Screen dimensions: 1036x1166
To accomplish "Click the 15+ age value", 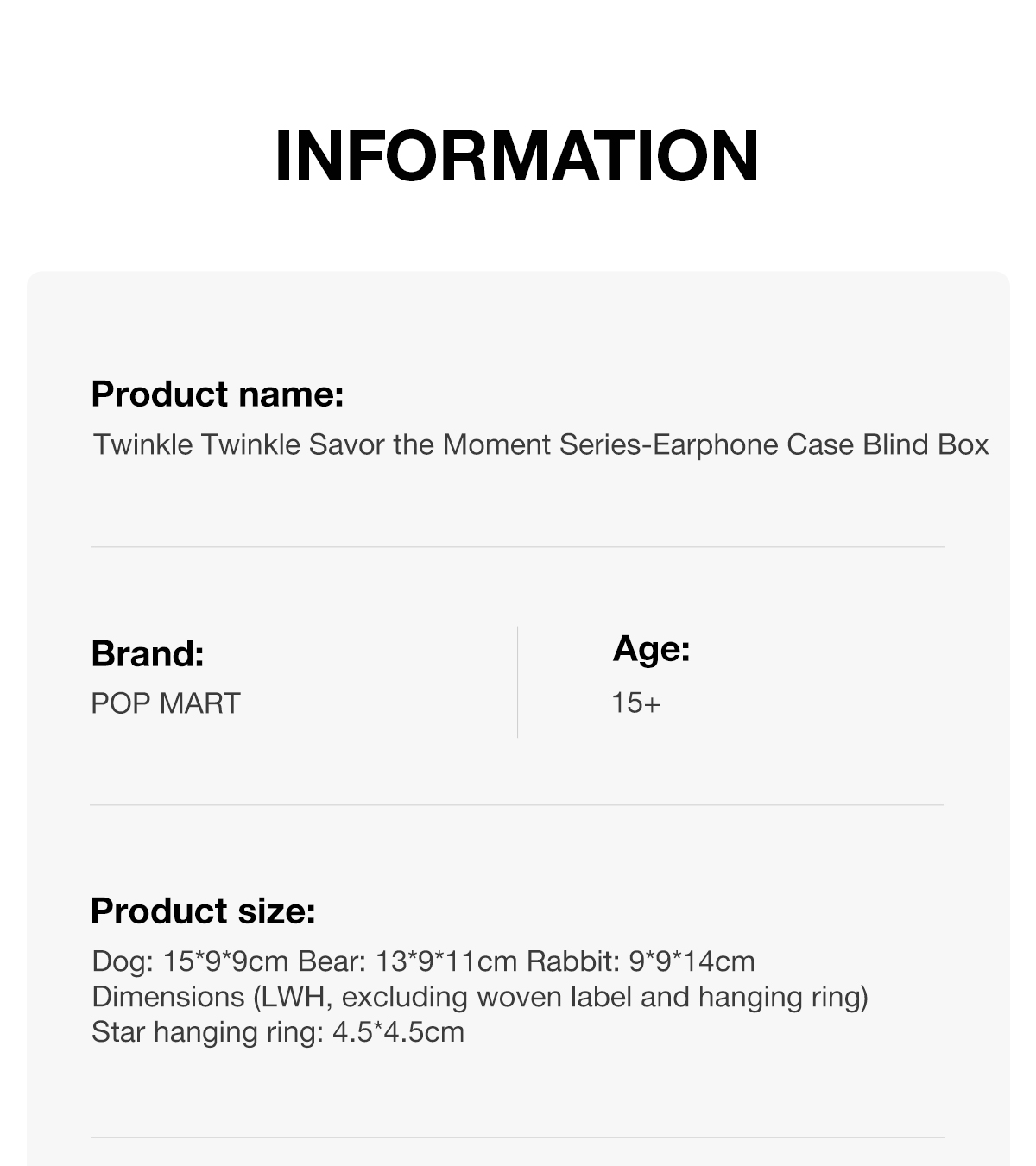I will click(x=635, y=703).
